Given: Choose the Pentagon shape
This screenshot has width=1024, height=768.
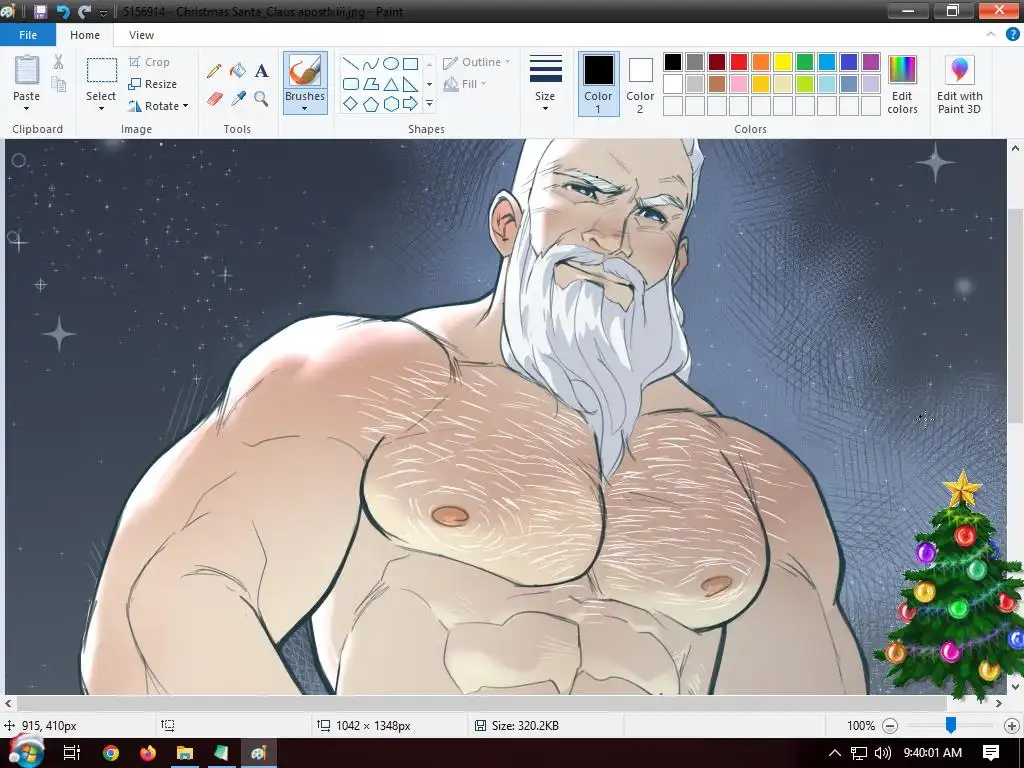Looking at the screenshot, I should tap(370, 103).
